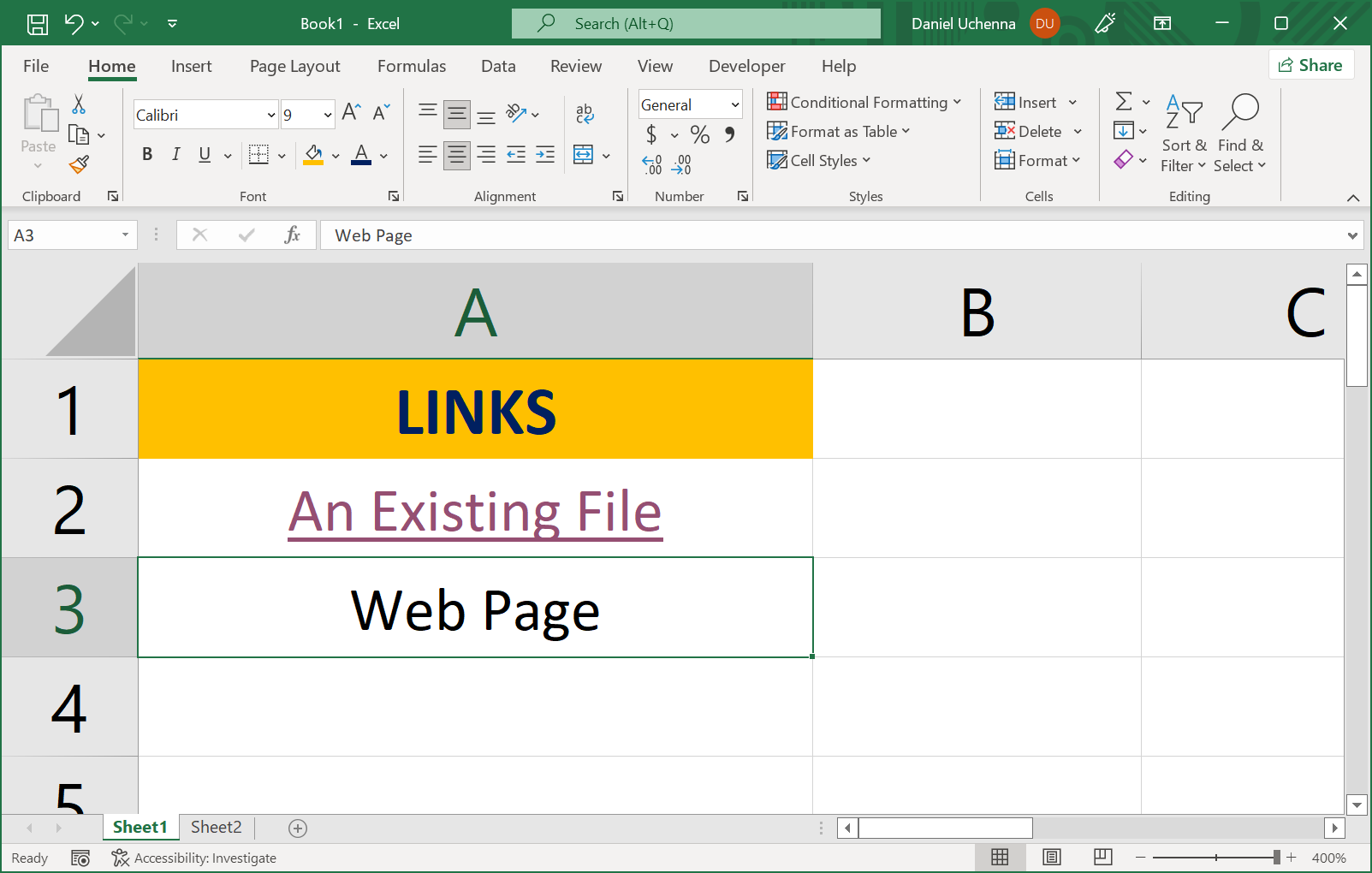Click the Format as Table icon
Viewport: 1372px width, 873px height.
(x=777, y=131)
